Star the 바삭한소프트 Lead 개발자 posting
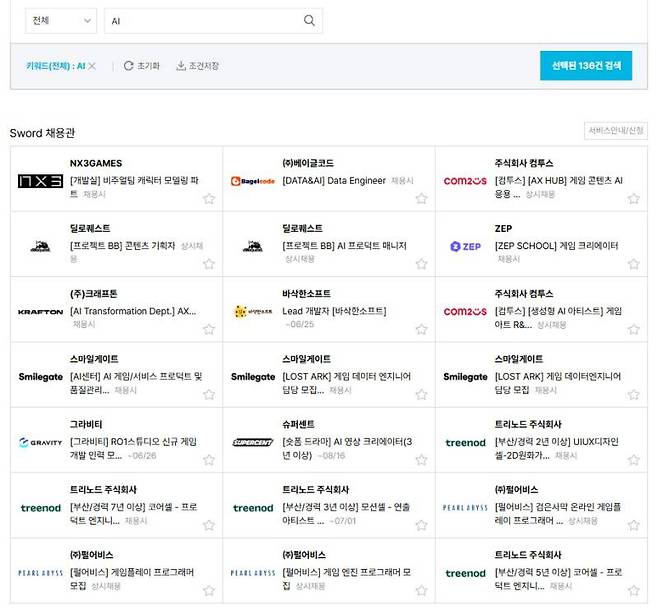Image resolution: width=658 pixels, height=615 pixels. pyautogui.click(x=421, y=329)
